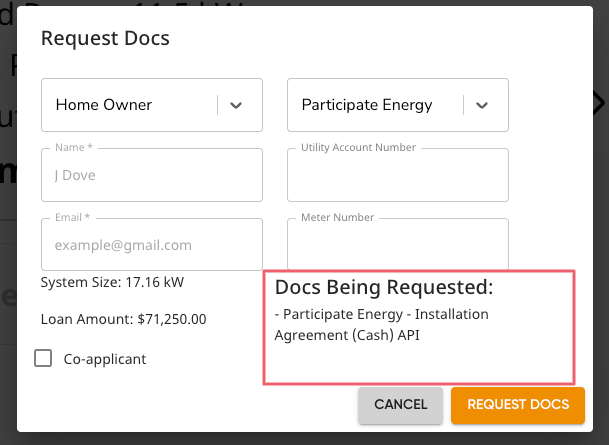Click the Docs Being Requested heading
The image size is (609, 445).
pyautogui.click(x=384, y=288)
